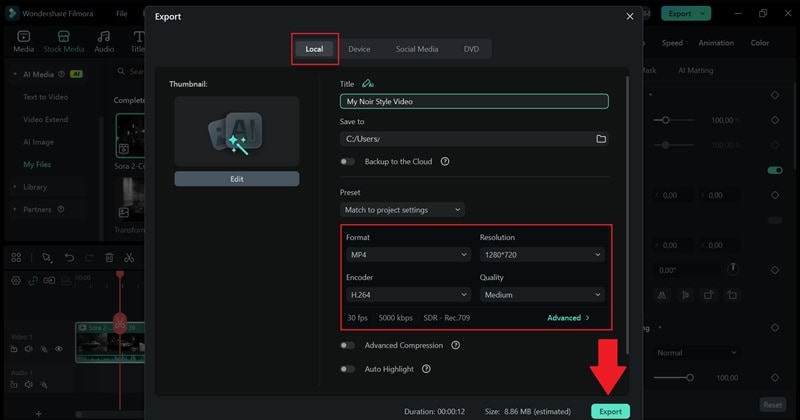Click the Edit thumbnail button
800x420 pixels.
point(237,179)
